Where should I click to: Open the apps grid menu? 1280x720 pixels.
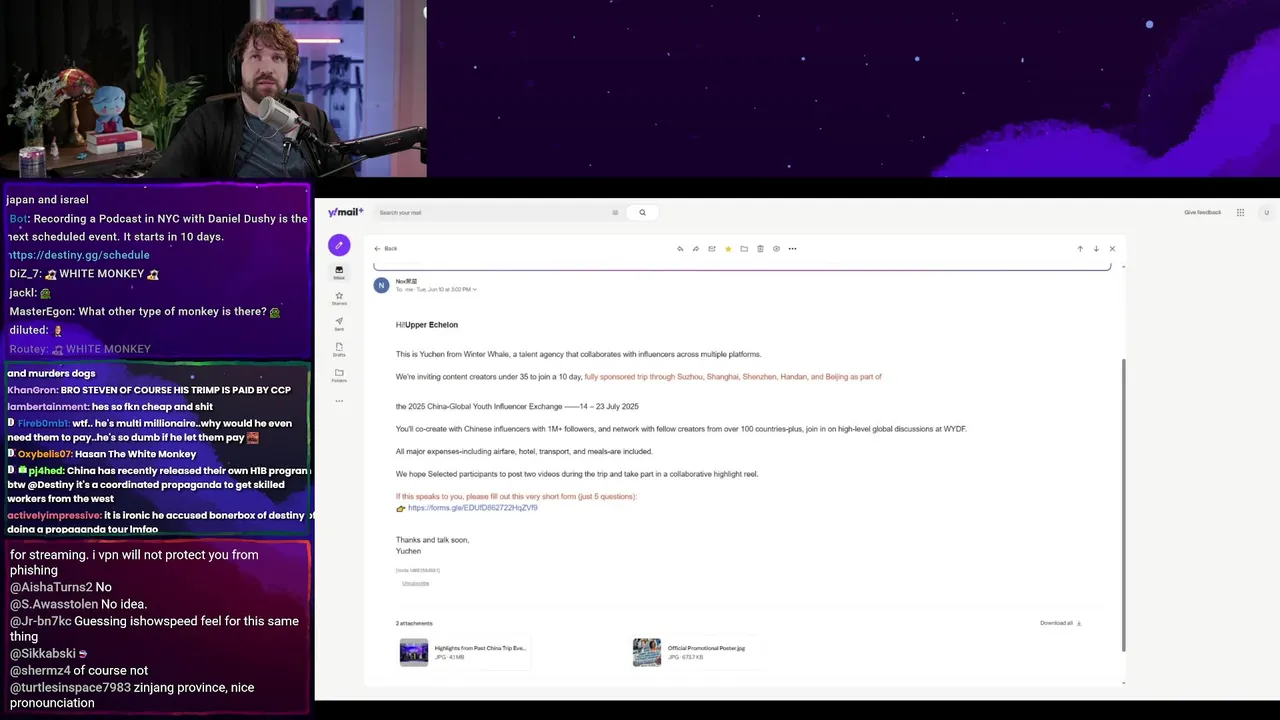coord(1240,212)
